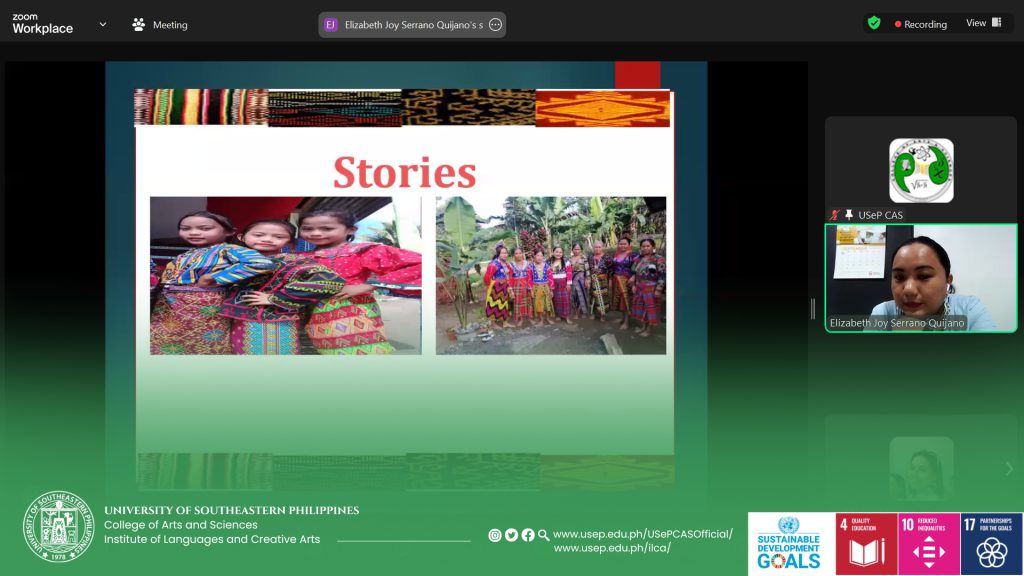This screenshot has height=576, width=1024.
Task: Click the College of Arts and Sciences text
Action: (181, 524)
